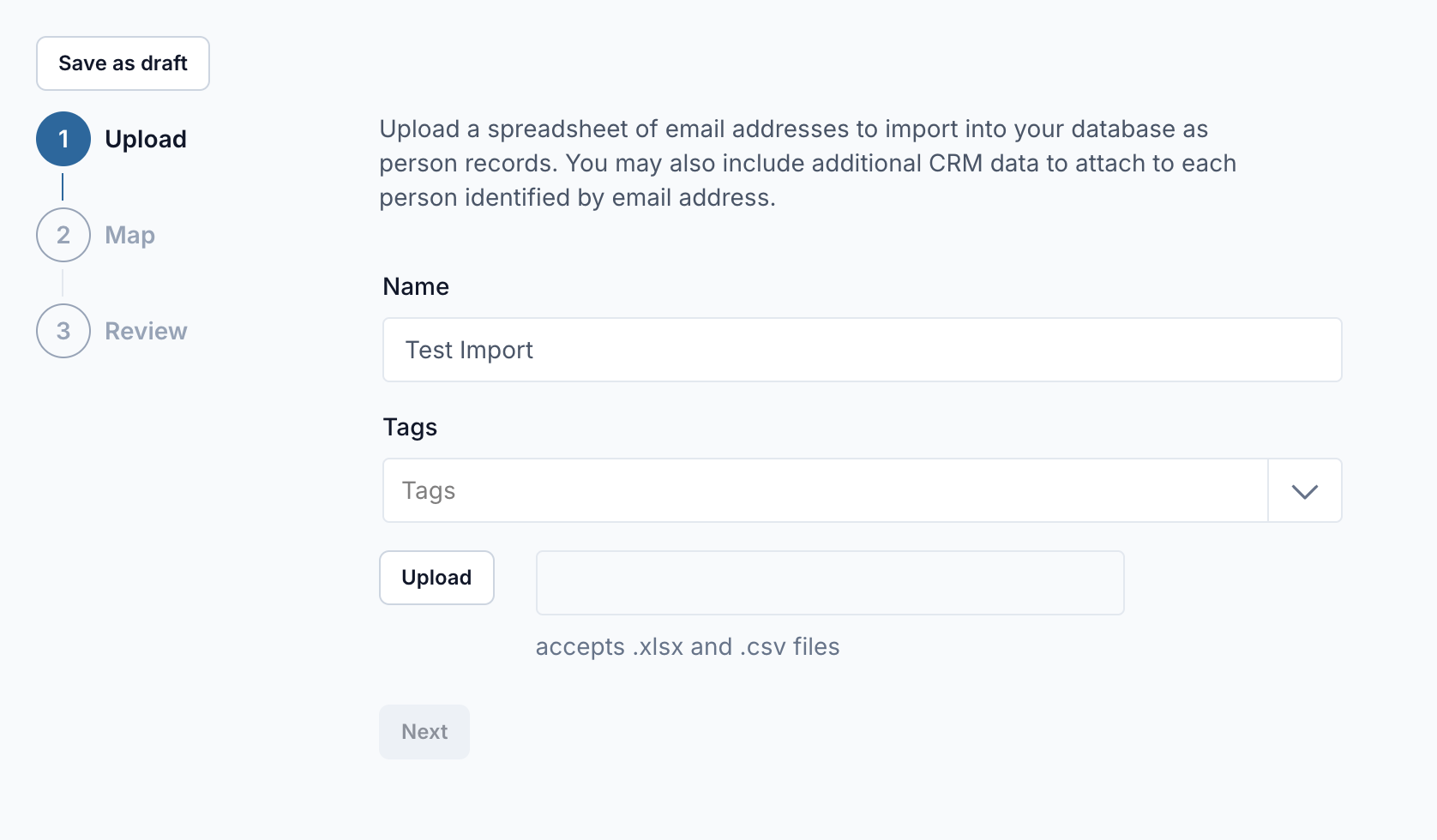This screenshot has height=840, width=1437.
Task: Click the step 3 numbered circle
Action: tap(63, 331)
